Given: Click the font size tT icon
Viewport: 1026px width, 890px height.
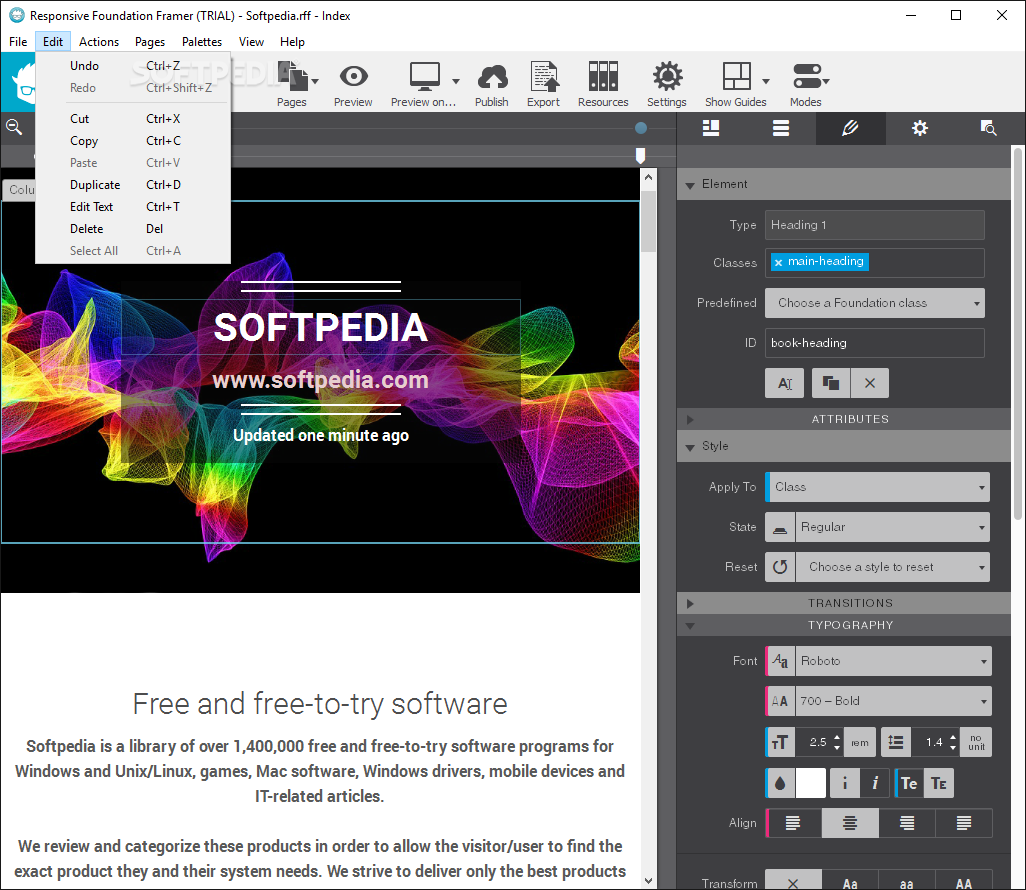Looking at the screenshot, I should [x=780, y=742].
